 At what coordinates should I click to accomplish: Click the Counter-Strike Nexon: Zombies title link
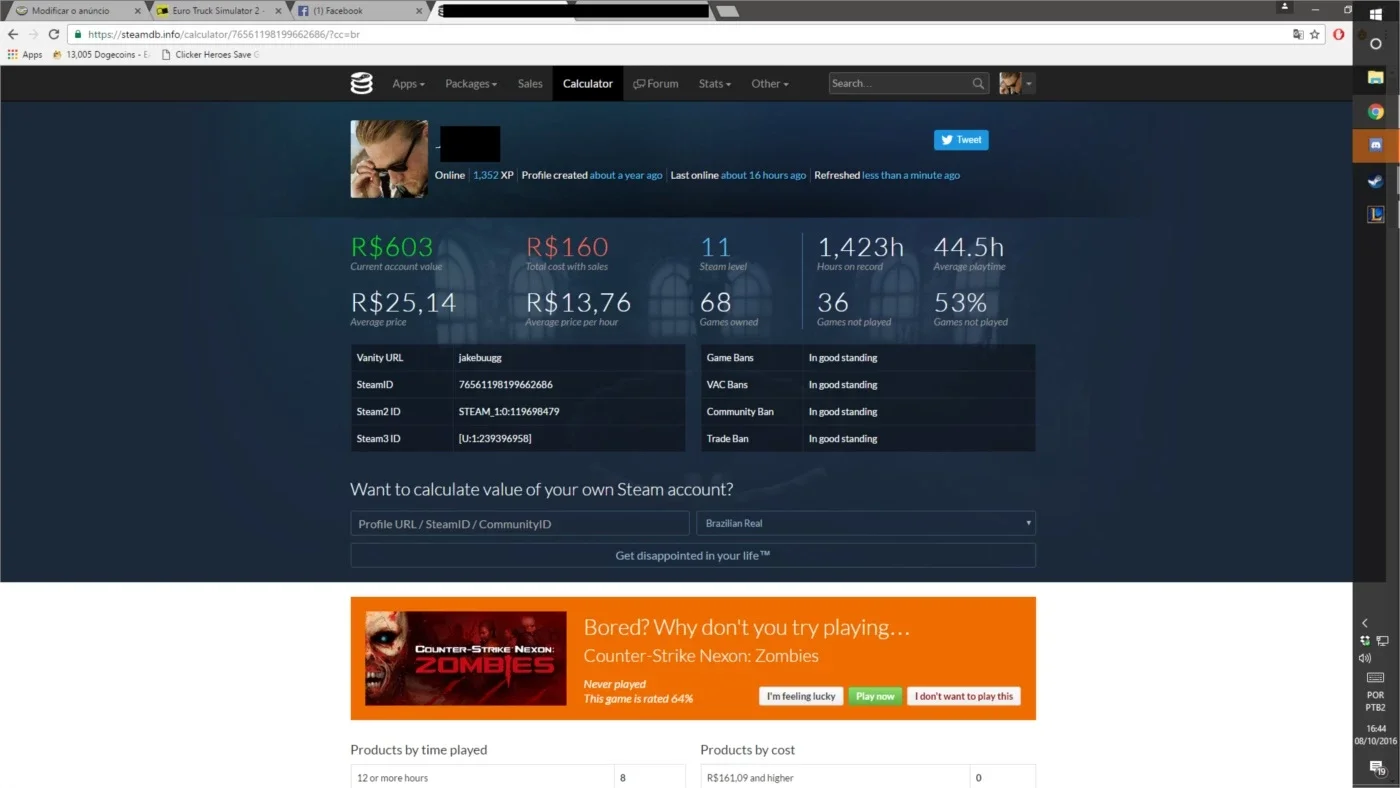coord(701,657)
